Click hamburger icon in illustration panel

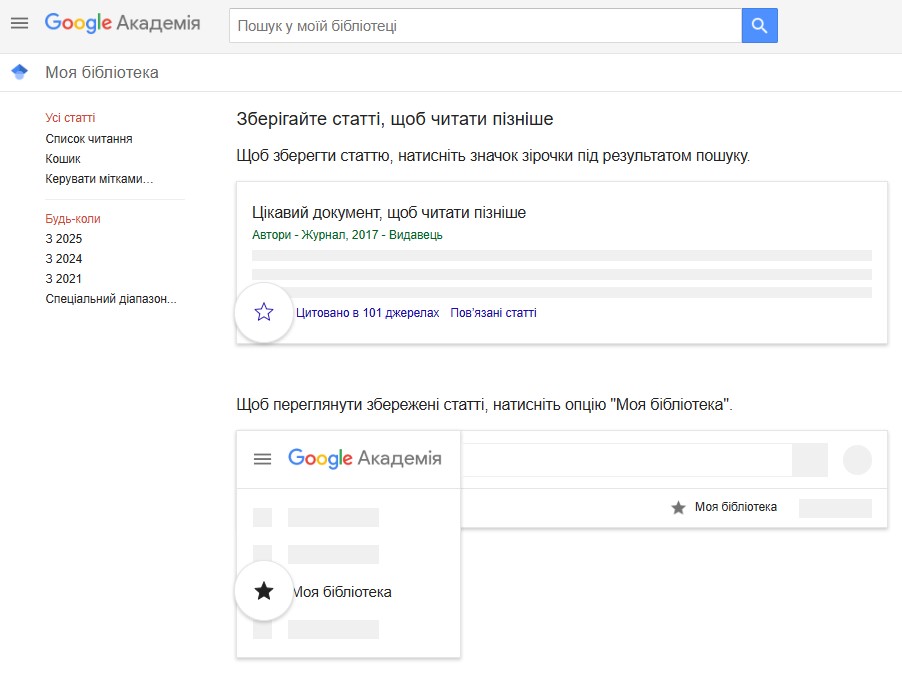(262, 459)
